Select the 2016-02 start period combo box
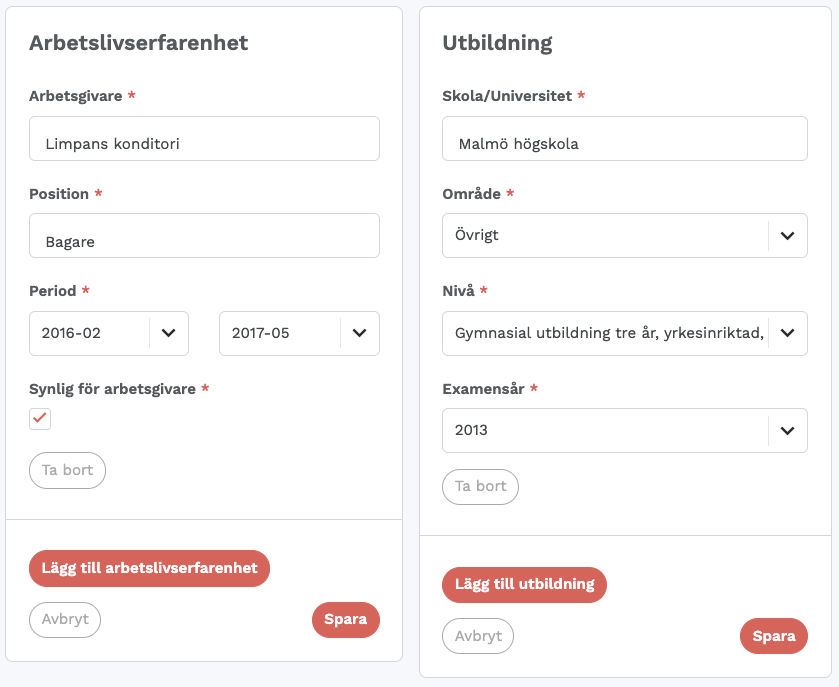839x687 pixels. point(109,333)
